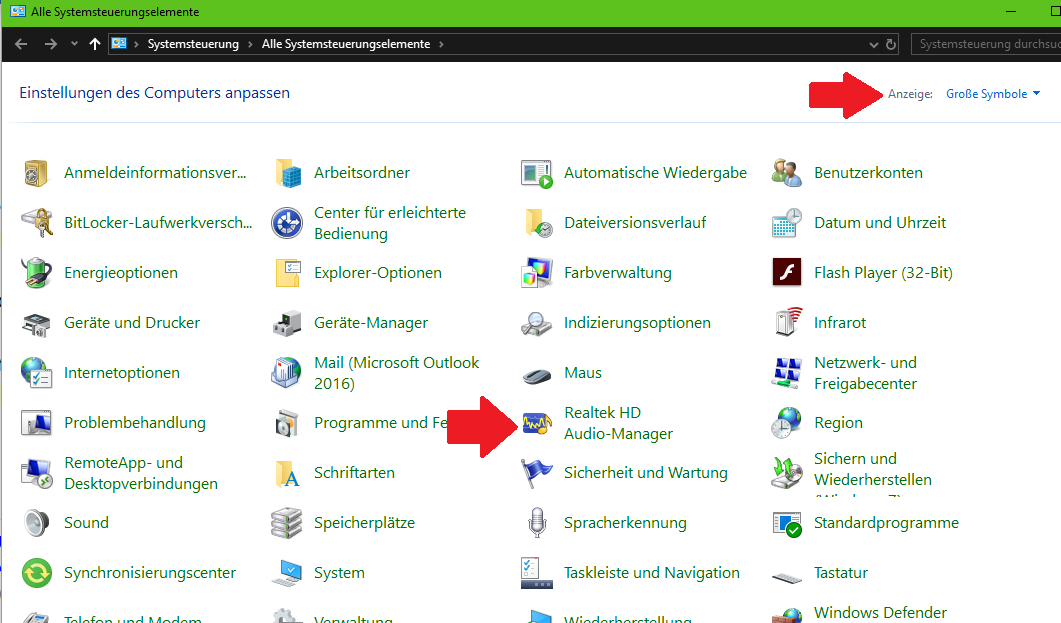The width and height of the screenshot is (1061, 623).
Task: Click the refresh button in the address bar
Action: tap(891, 44)
